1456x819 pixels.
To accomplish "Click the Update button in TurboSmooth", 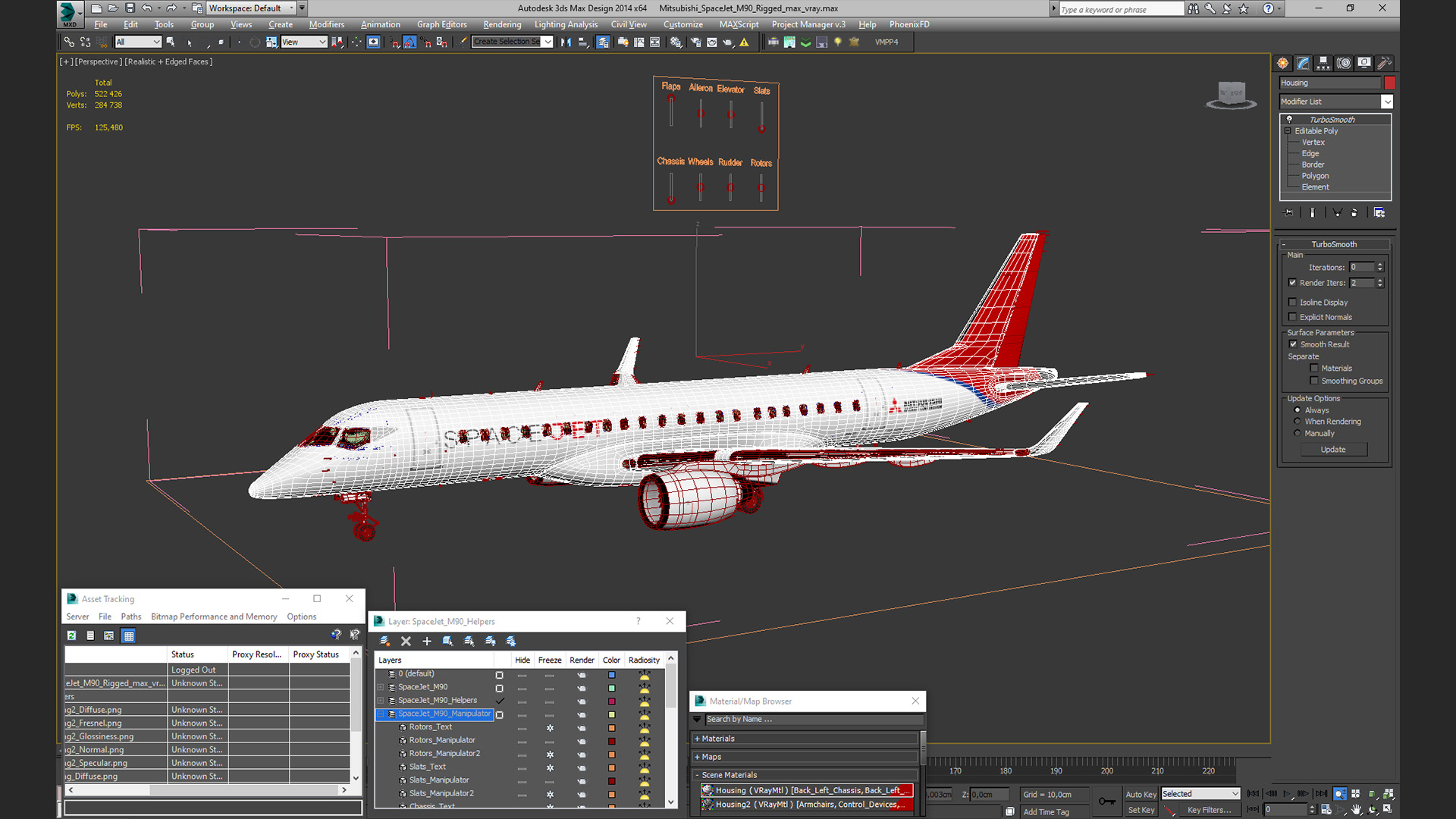I will [x=1332, y=450].
